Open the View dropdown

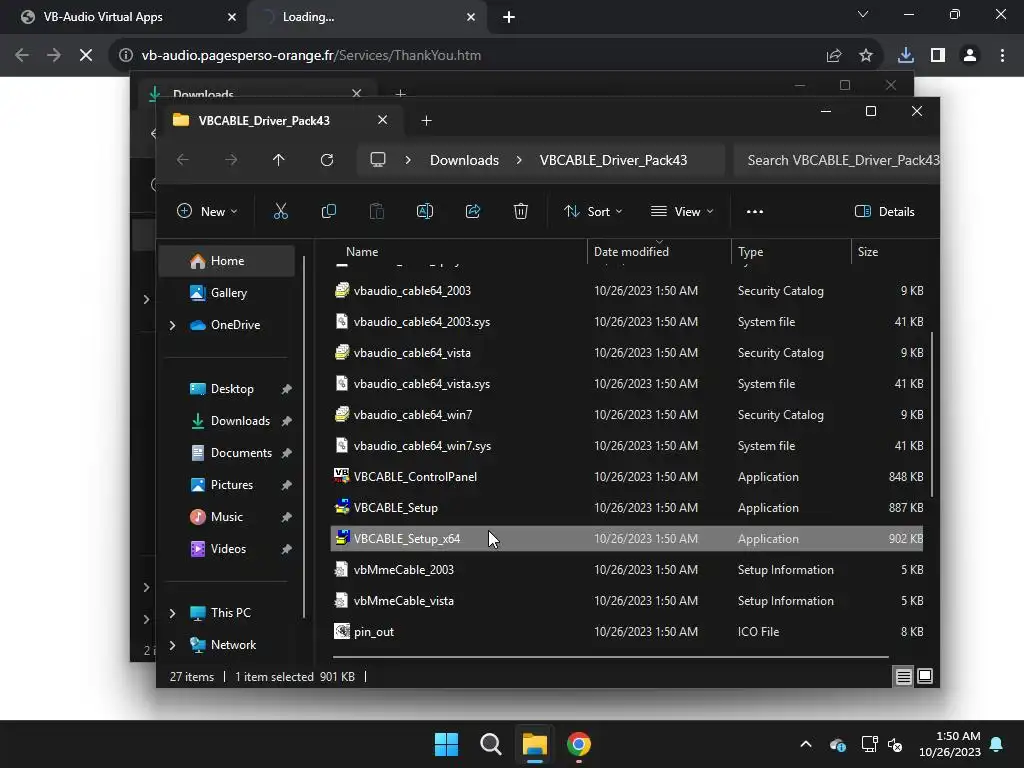coord(682,211)
